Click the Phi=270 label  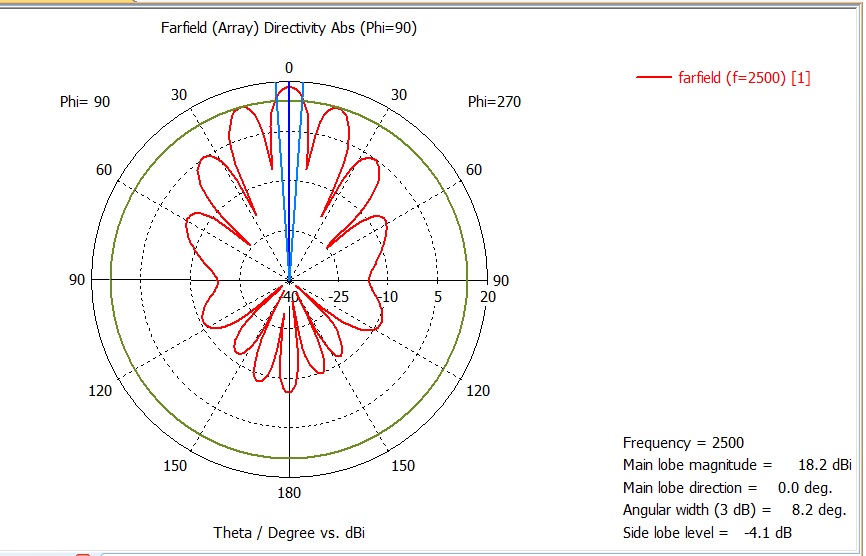(x=494, y=102)
